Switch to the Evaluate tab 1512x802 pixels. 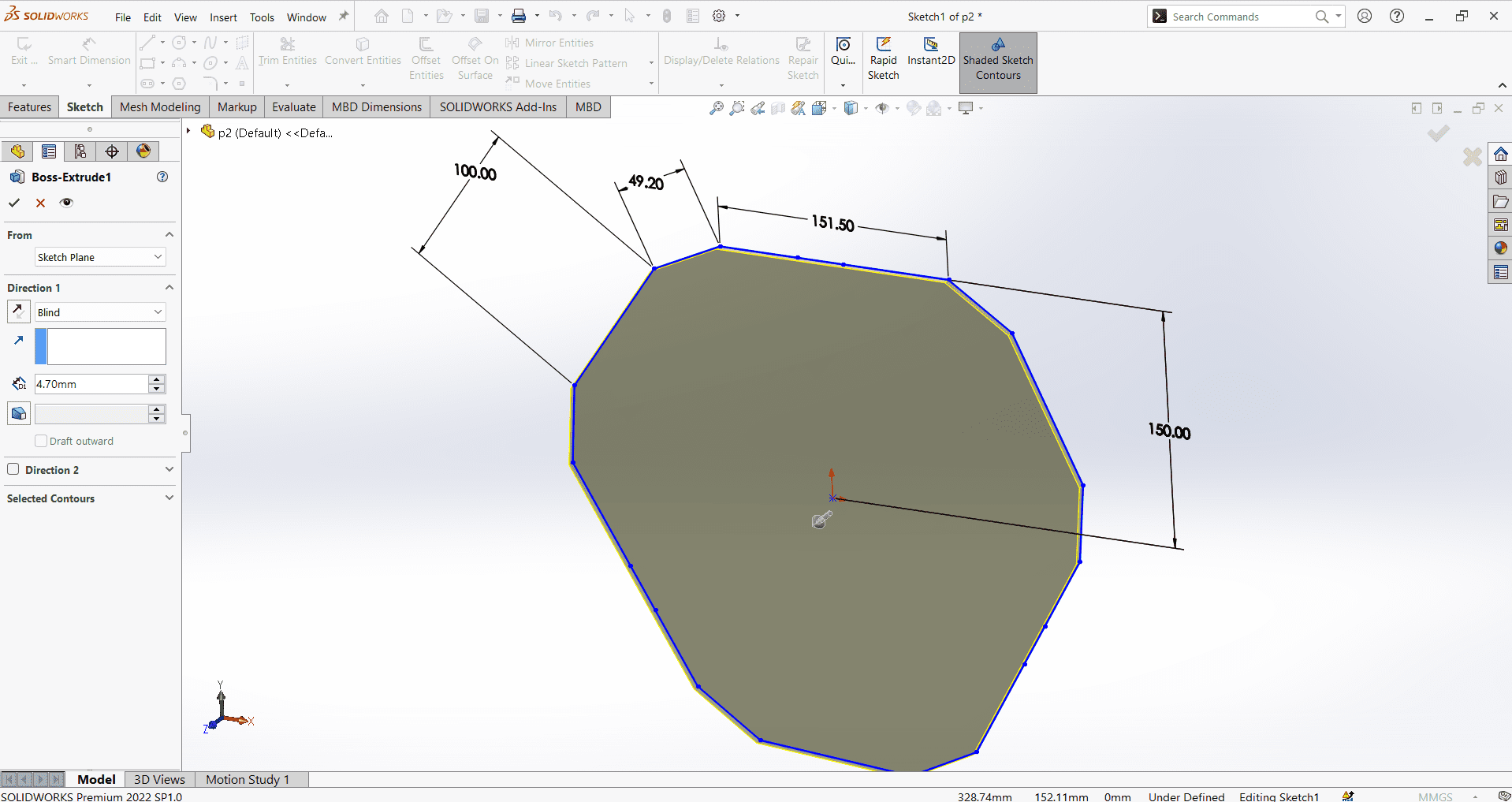pyautogui.click(x=294, y=107)
